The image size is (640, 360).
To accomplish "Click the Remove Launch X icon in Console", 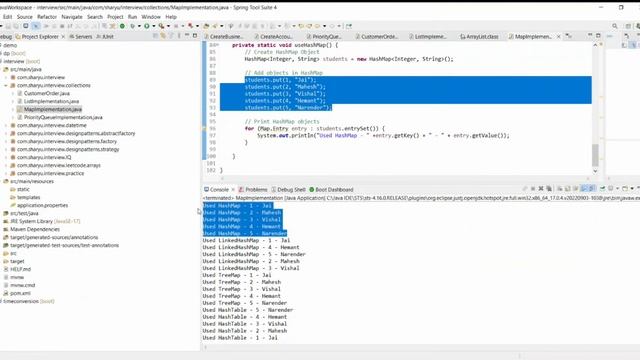I will [541, 189].
